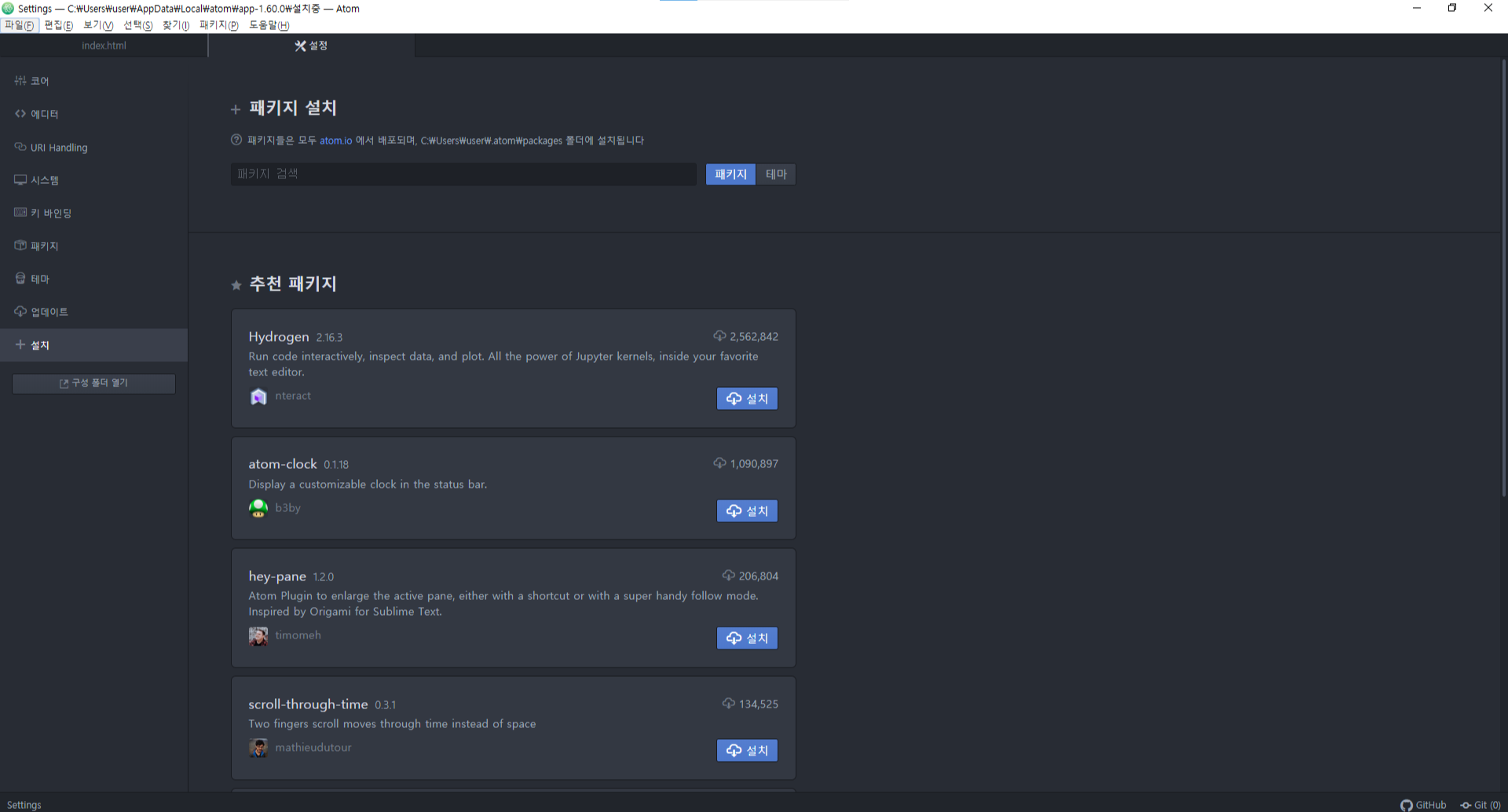This screenshot has height=812, width=1508.
Task: Click 구성 폴더 열기 button
Action: (93, 383)
